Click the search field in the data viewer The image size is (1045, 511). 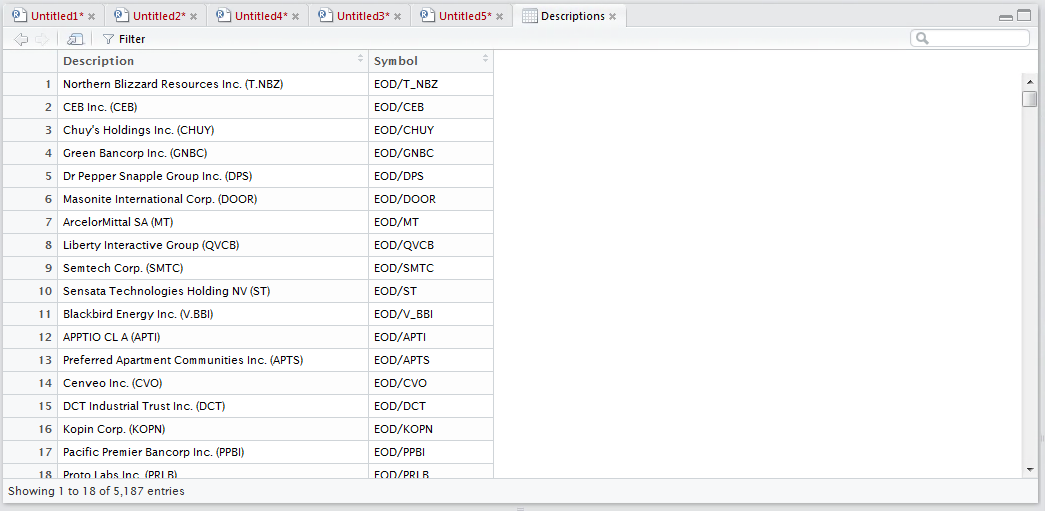click(x=970, y=39)
